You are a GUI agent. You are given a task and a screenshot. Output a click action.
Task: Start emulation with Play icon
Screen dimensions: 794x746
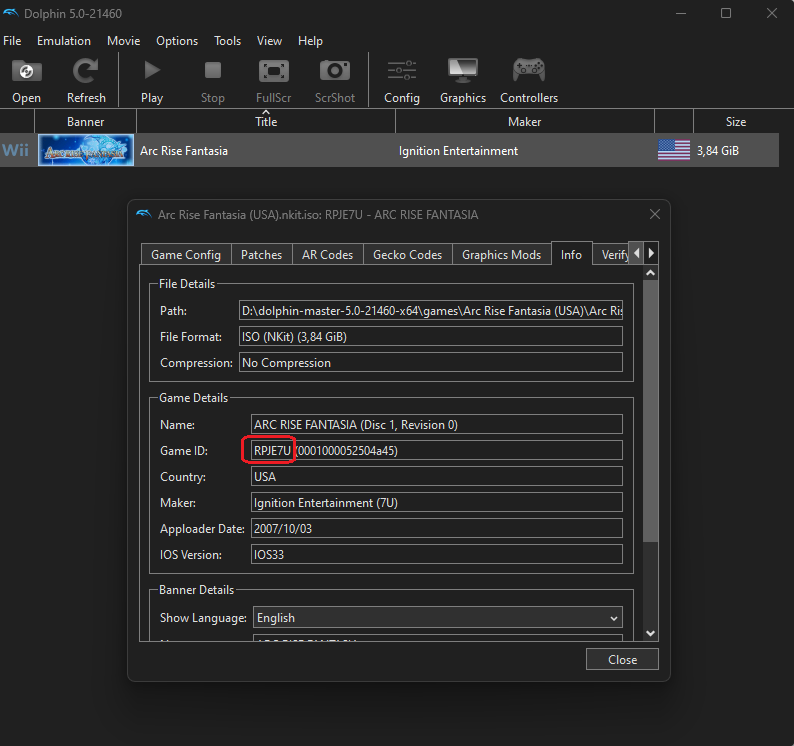pos(152,71)
